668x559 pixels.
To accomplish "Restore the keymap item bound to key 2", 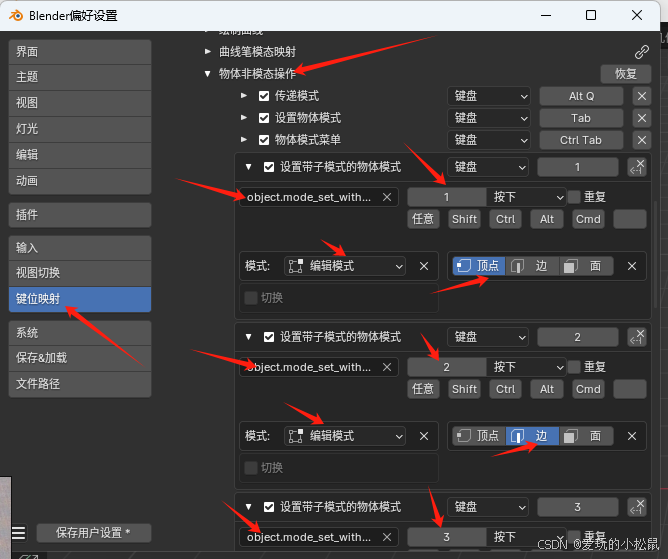I will (x=637, y=337).
